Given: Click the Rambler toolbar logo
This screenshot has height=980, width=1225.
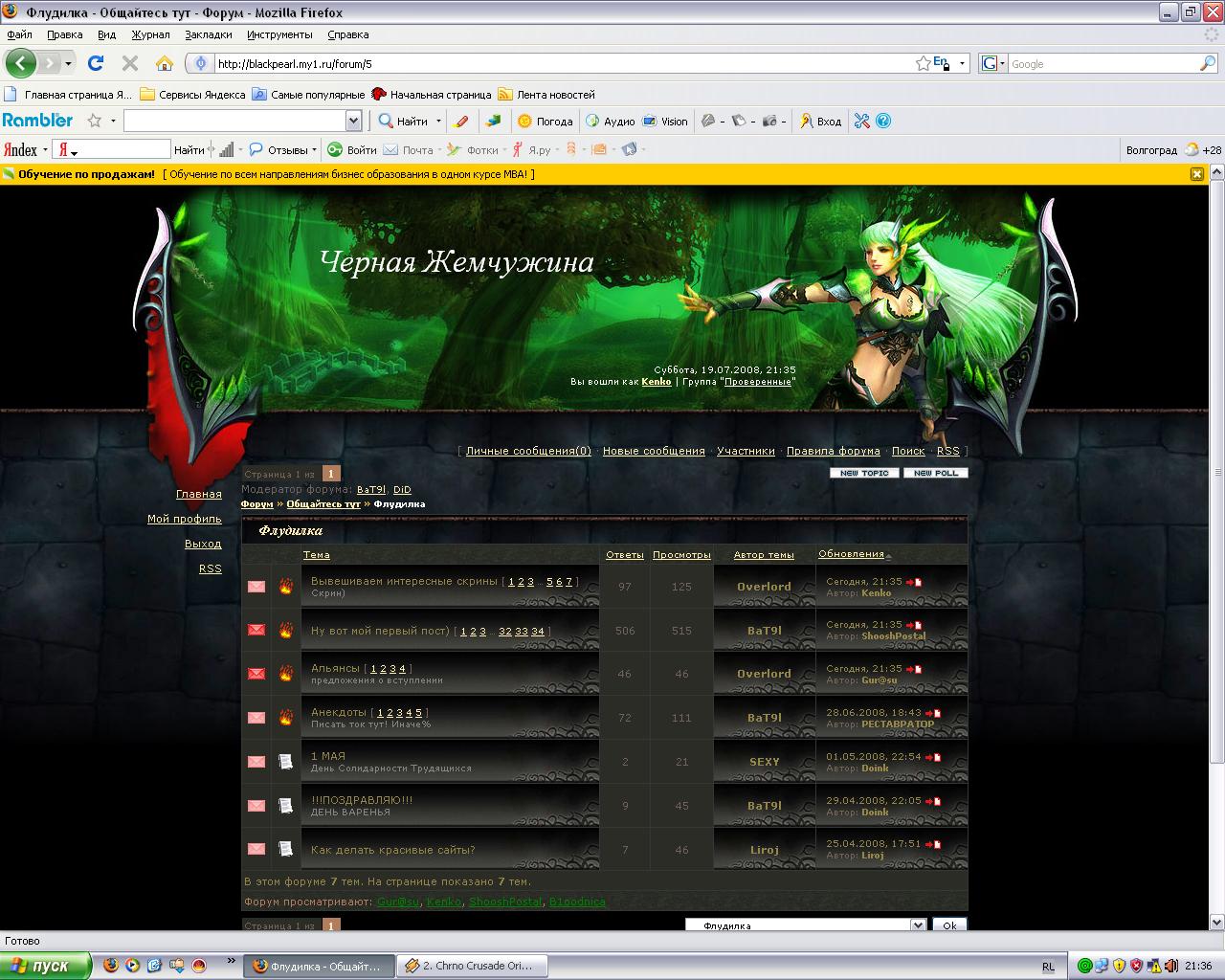Looking at the screenshot, I should coord(37,121).
